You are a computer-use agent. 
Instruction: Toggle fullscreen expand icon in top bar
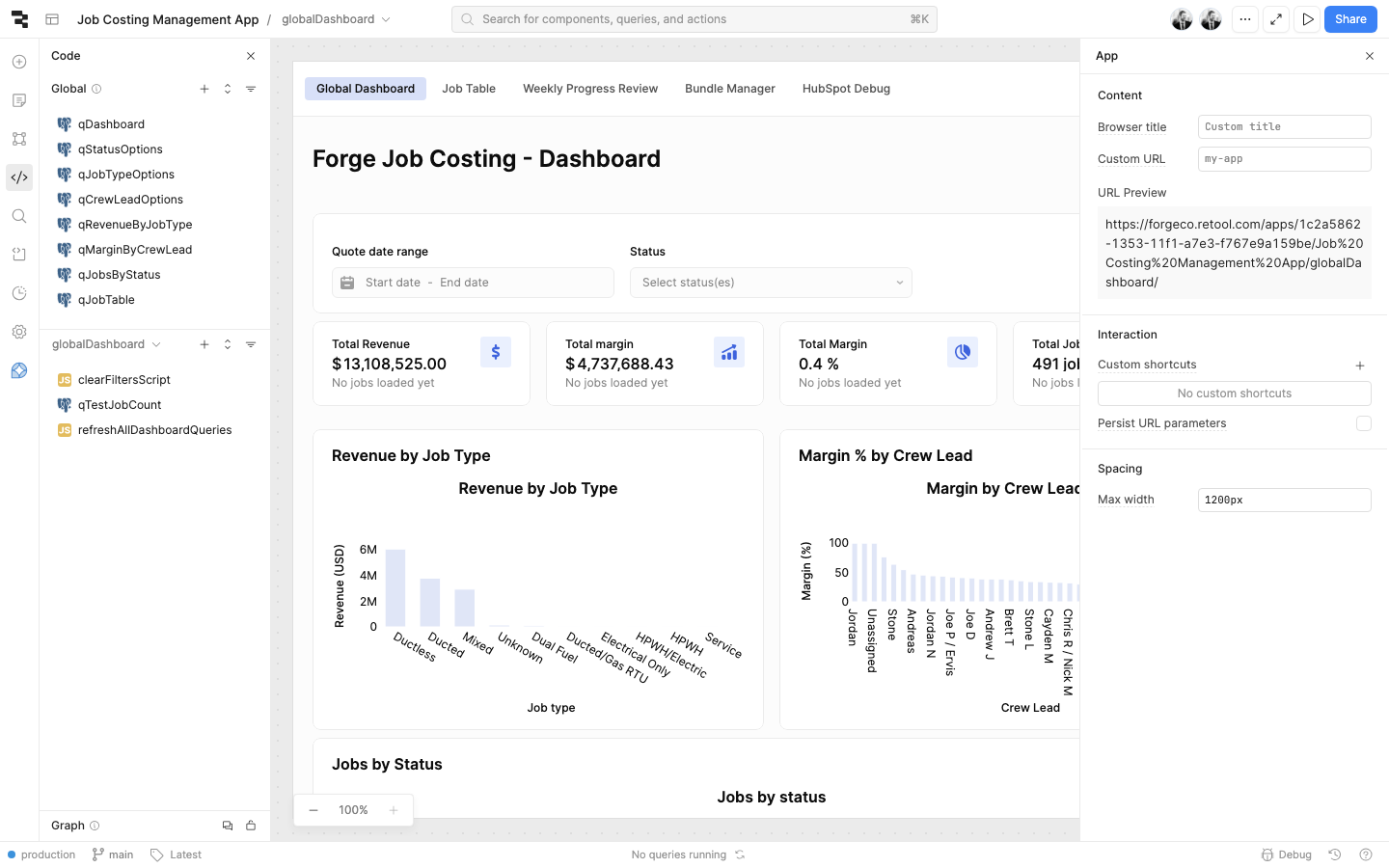(1276, 19)
